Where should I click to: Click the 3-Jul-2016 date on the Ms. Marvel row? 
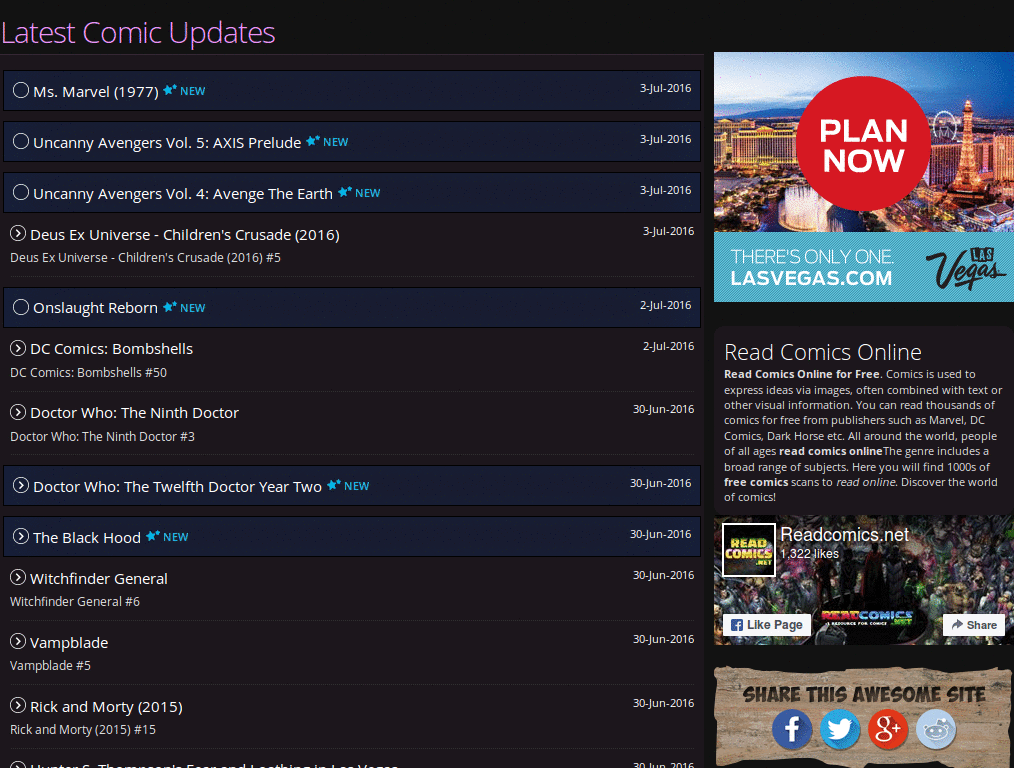click(665, 88)
